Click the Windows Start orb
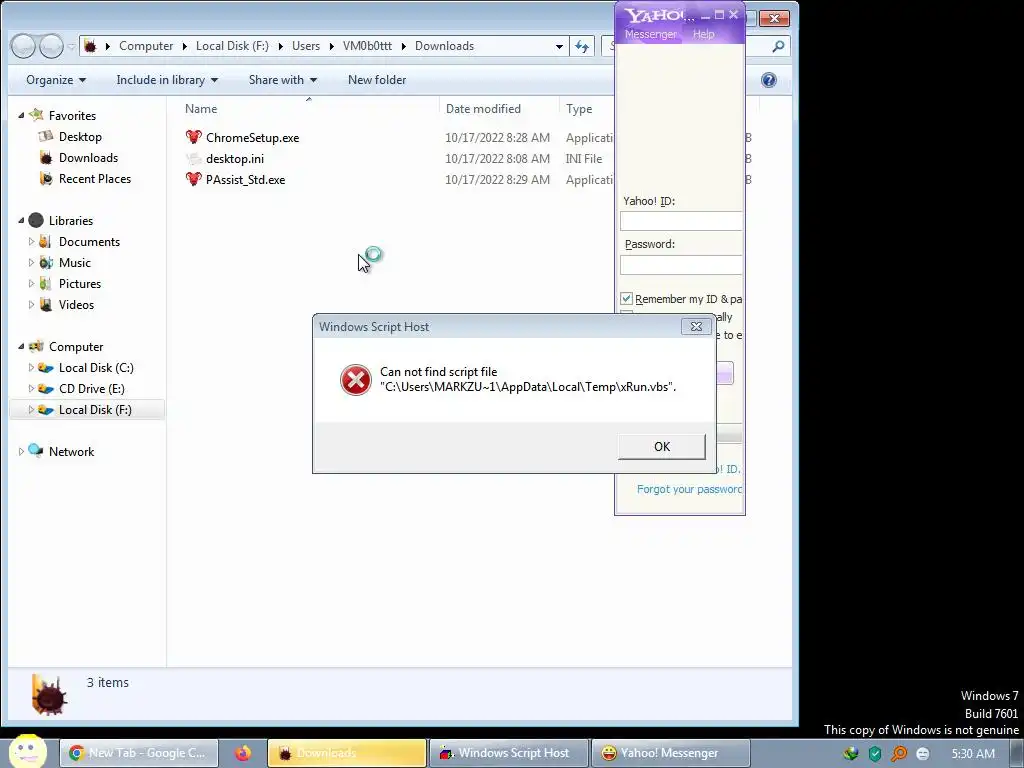 tap(27, 751)
